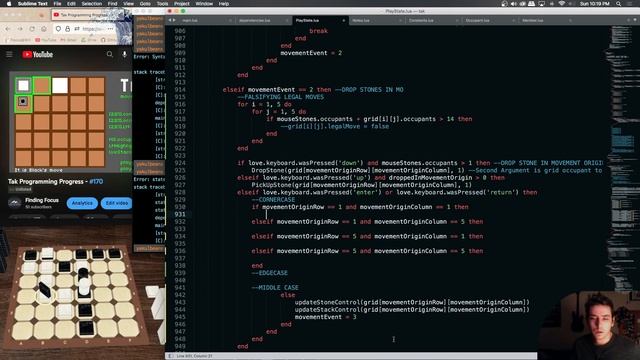640x360 pixels.
Task: Open the address bar three-dot menu
Action: [x=110, y=29]
